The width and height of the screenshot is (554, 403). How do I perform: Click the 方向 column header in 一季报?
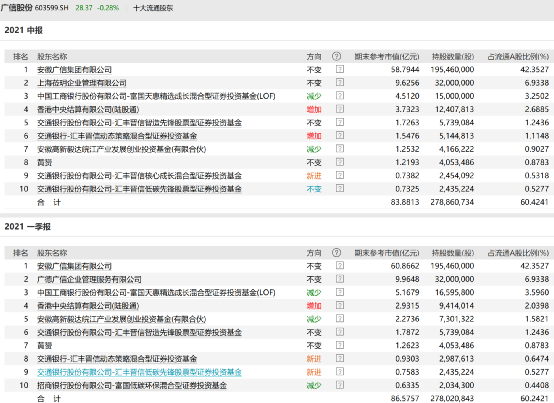(314, 253)
